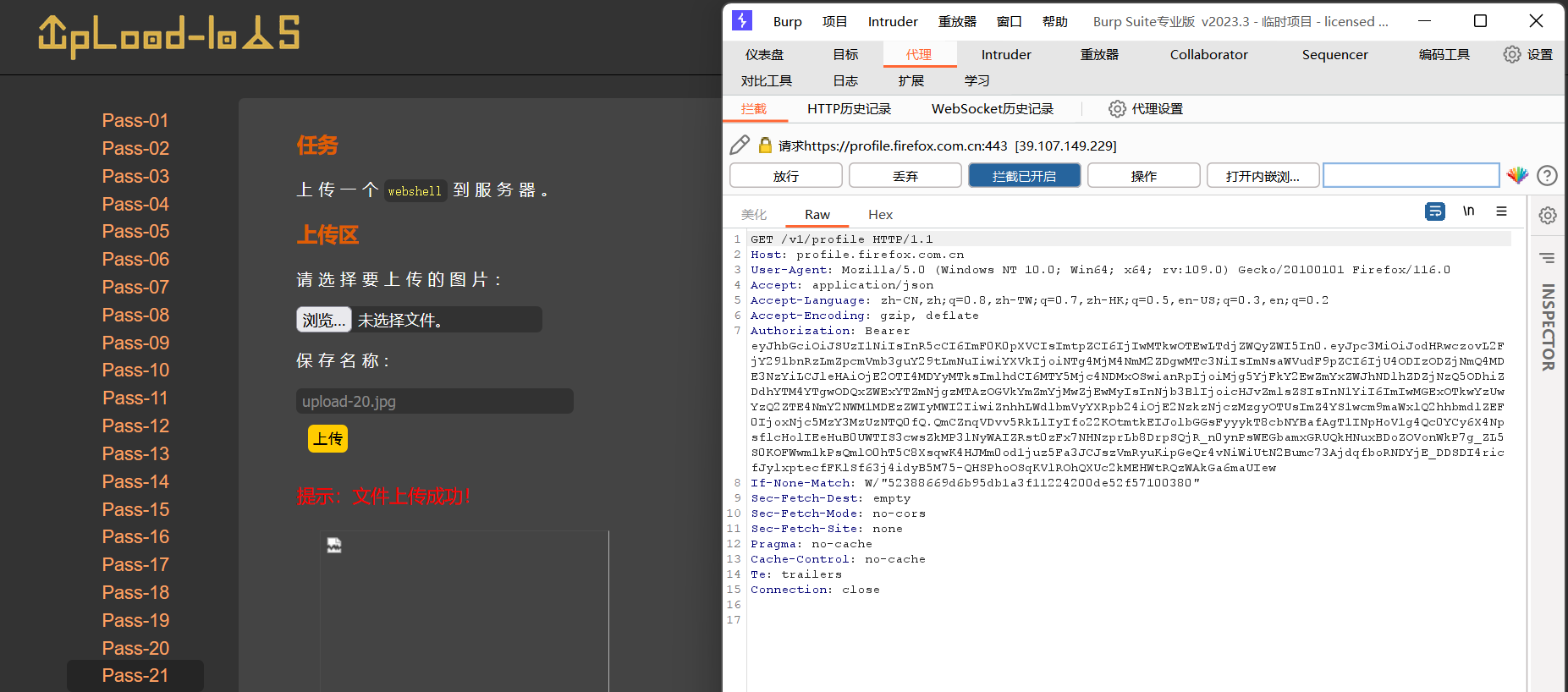Open the 项目 menu
This screenshot has height=692, width=1568.
point(834,21)
